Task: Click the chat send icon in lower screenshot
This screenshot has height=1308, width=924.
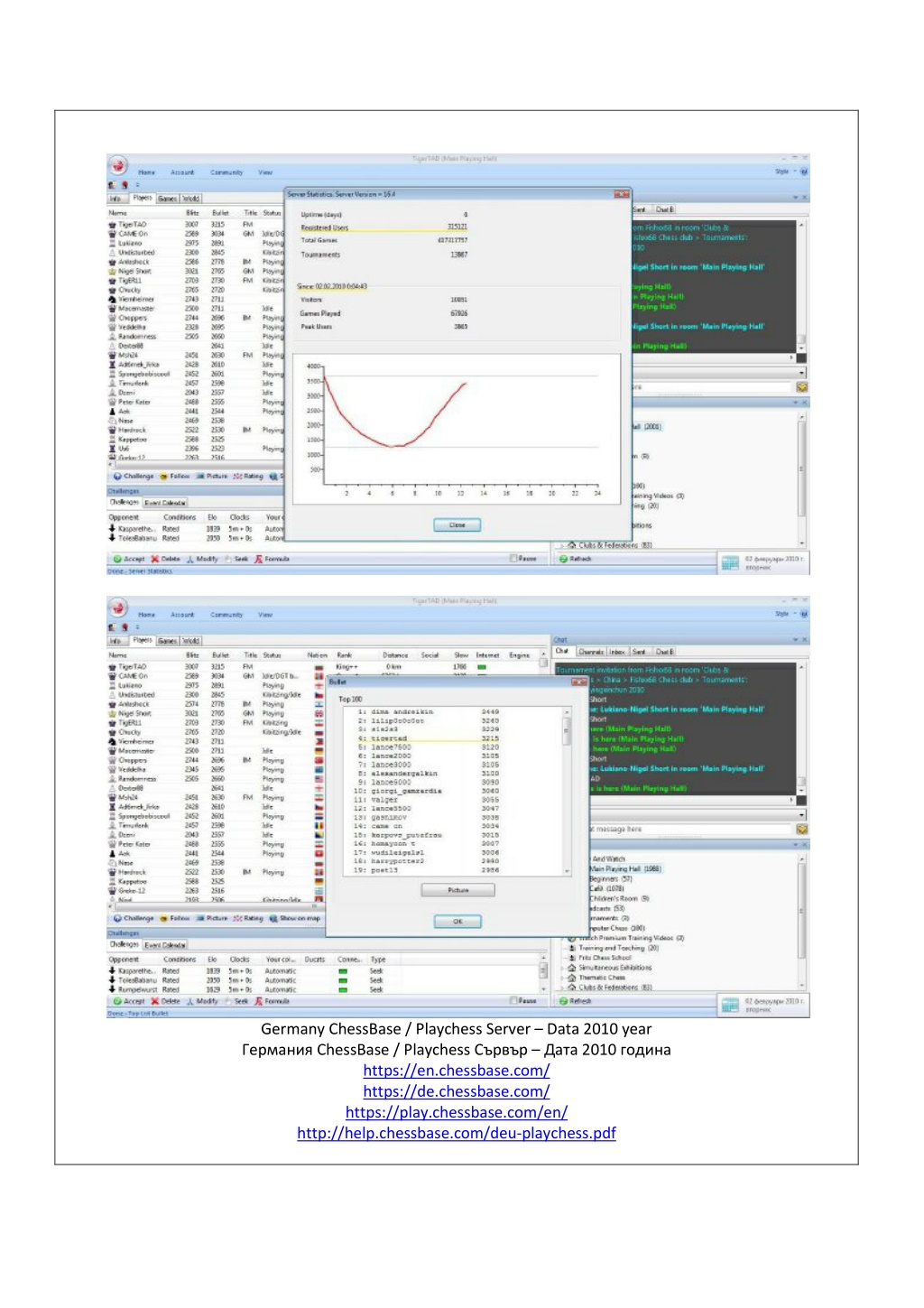Action: pos(801,829)
